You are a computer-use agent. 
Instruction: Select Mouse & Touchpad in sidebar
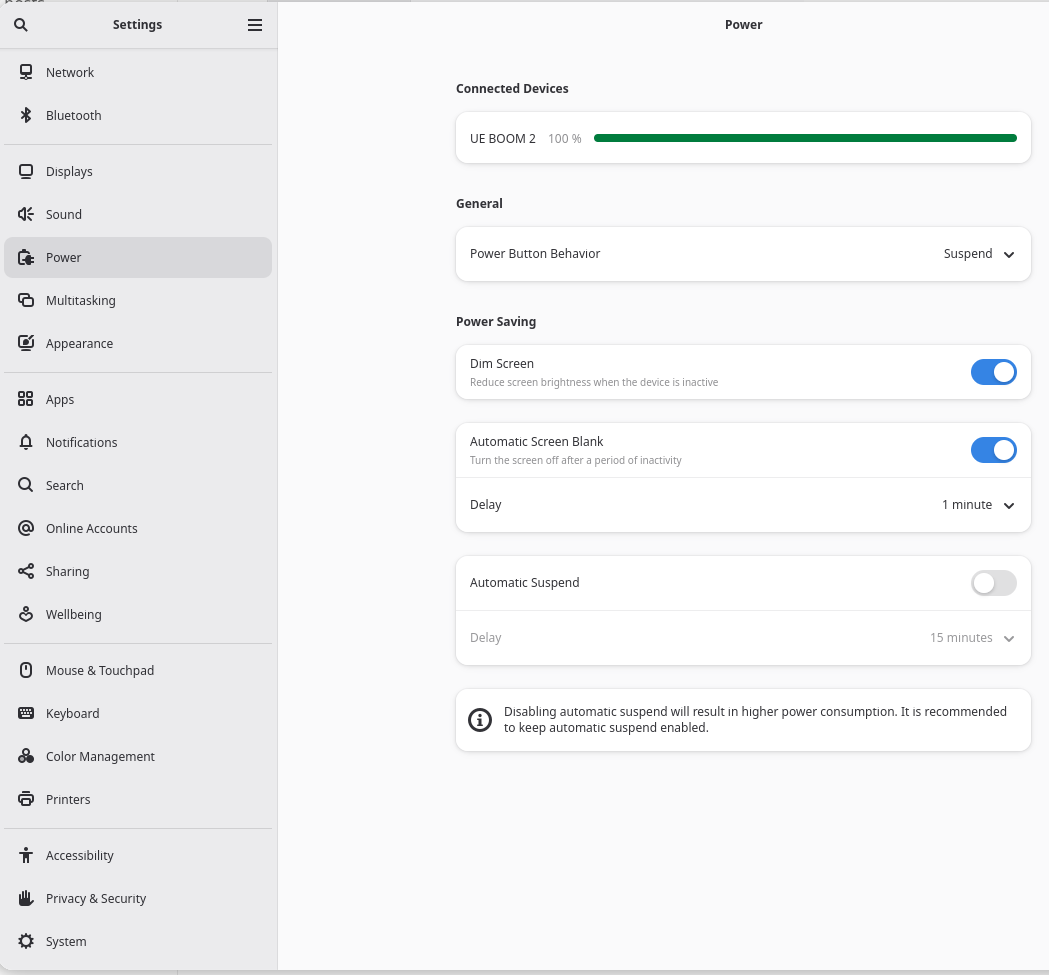coord(100,670)
